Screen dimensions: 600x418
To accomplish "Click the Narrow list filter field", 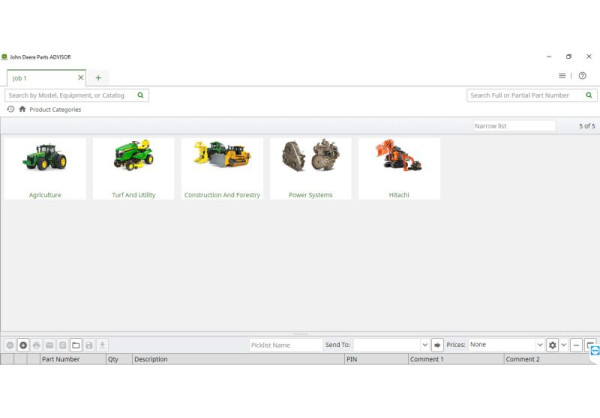I will (513, 126).
